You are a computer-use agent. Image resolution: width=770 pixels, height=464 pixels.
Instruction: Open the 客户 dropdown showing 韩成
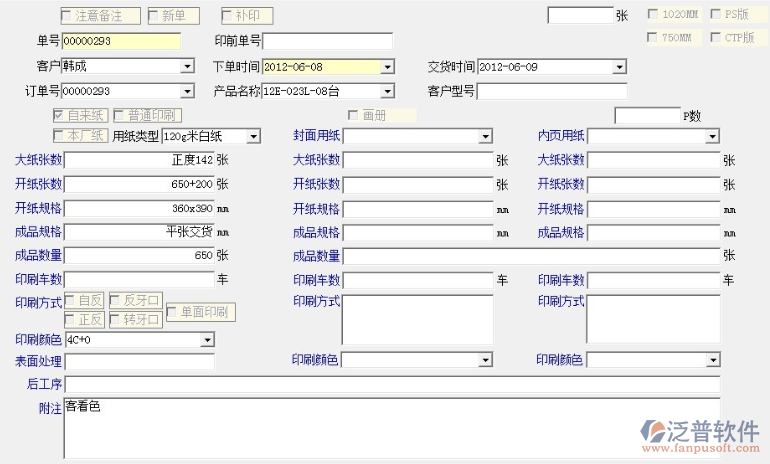tap(187, 67)
